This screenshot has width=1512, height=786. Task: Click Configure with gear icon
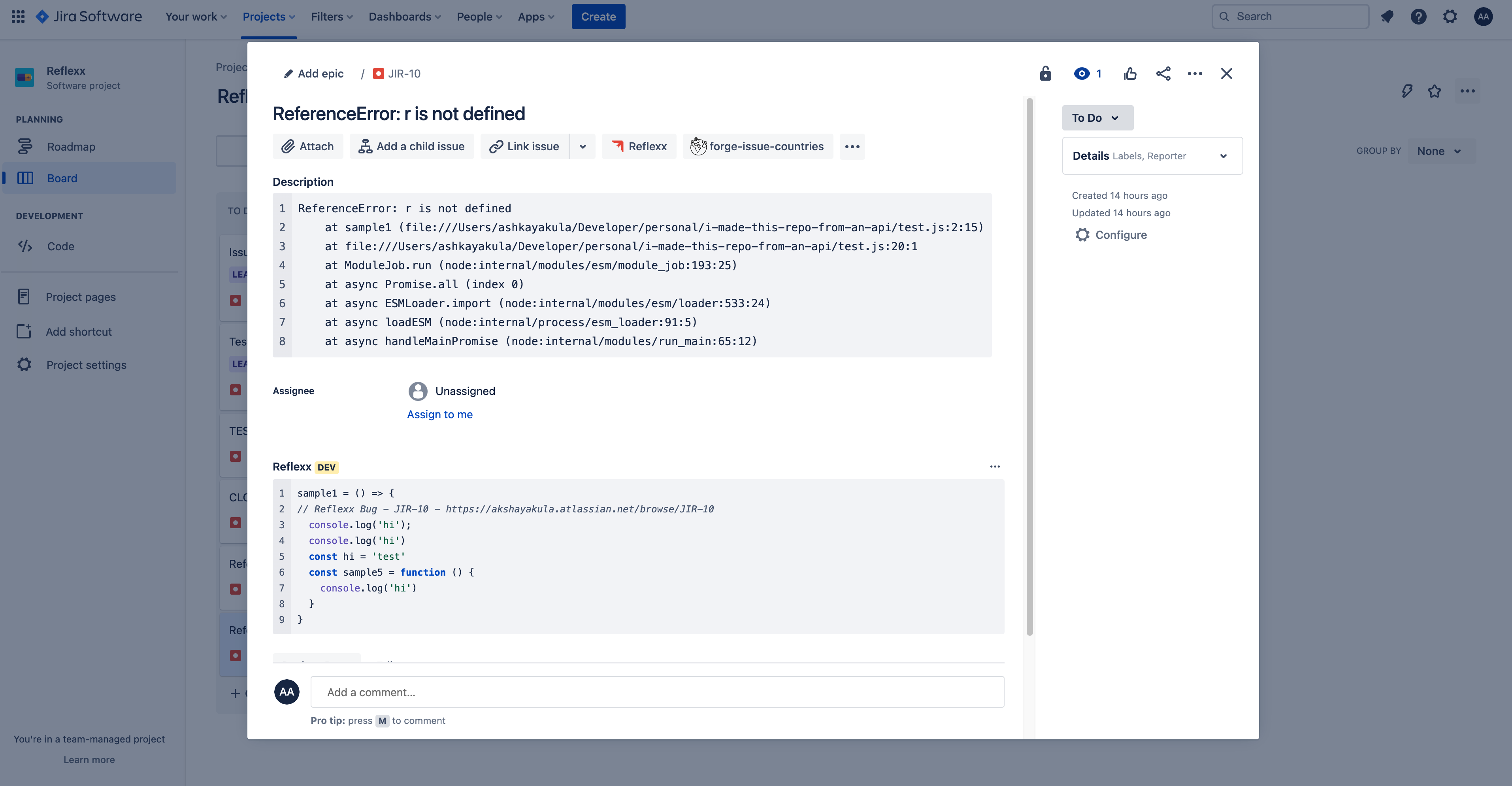point(1111,235)
